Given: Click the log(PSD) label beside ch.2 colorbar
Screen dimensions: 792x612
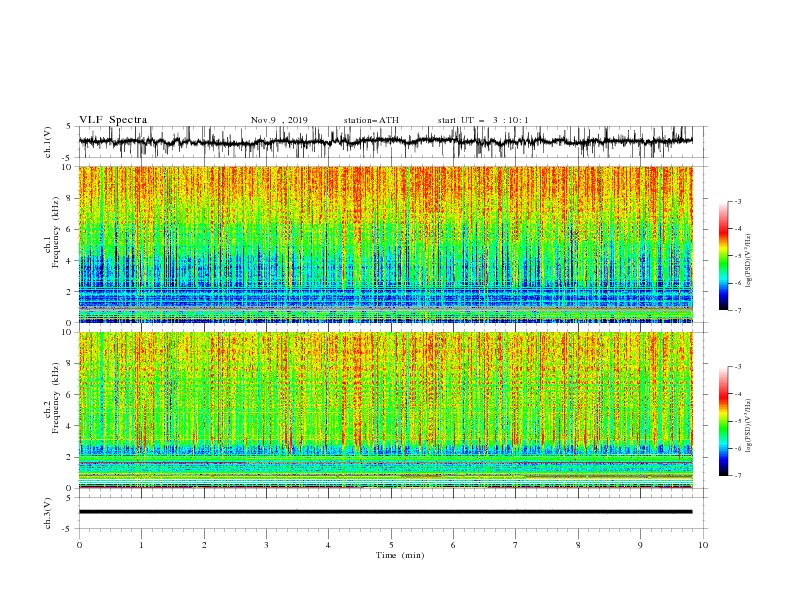Looking at the screenshot, I should click(x=749, y=426).
